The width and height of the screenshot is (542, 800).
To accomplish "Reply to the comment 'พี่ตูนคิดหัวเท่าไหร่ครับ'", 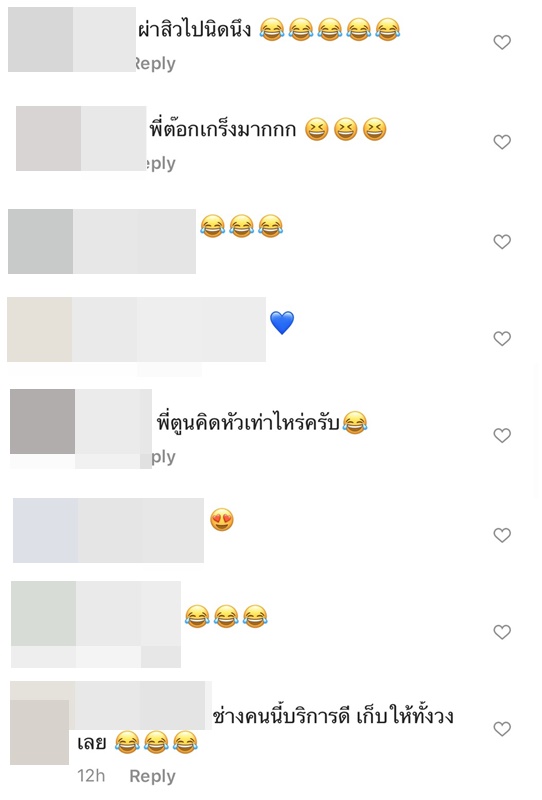I will (x=163, y=457).
